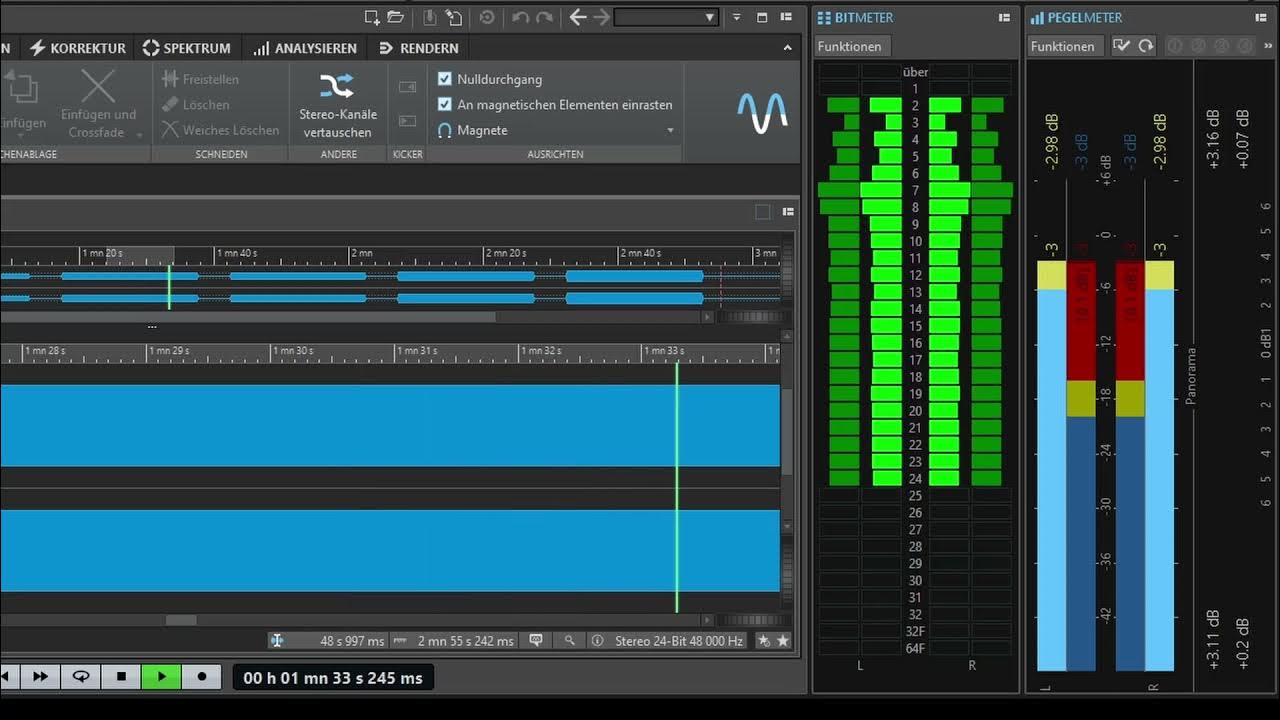Click the Freistellen button
The width and height of the screenshot is (1280, 720).
pyautogui.click(x=200, y=79)
